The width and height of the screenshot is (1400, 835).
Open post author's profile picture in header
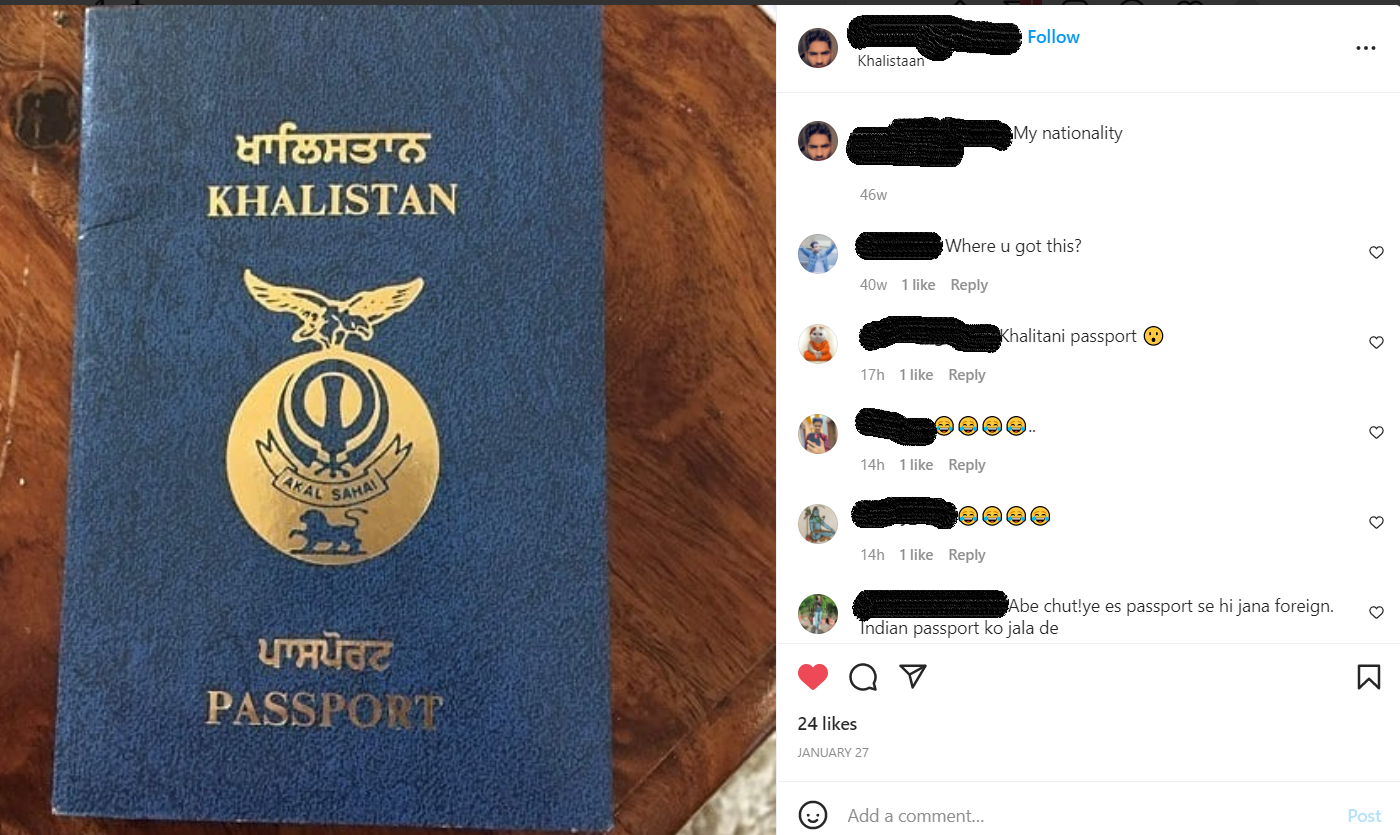tap(818, 48)
